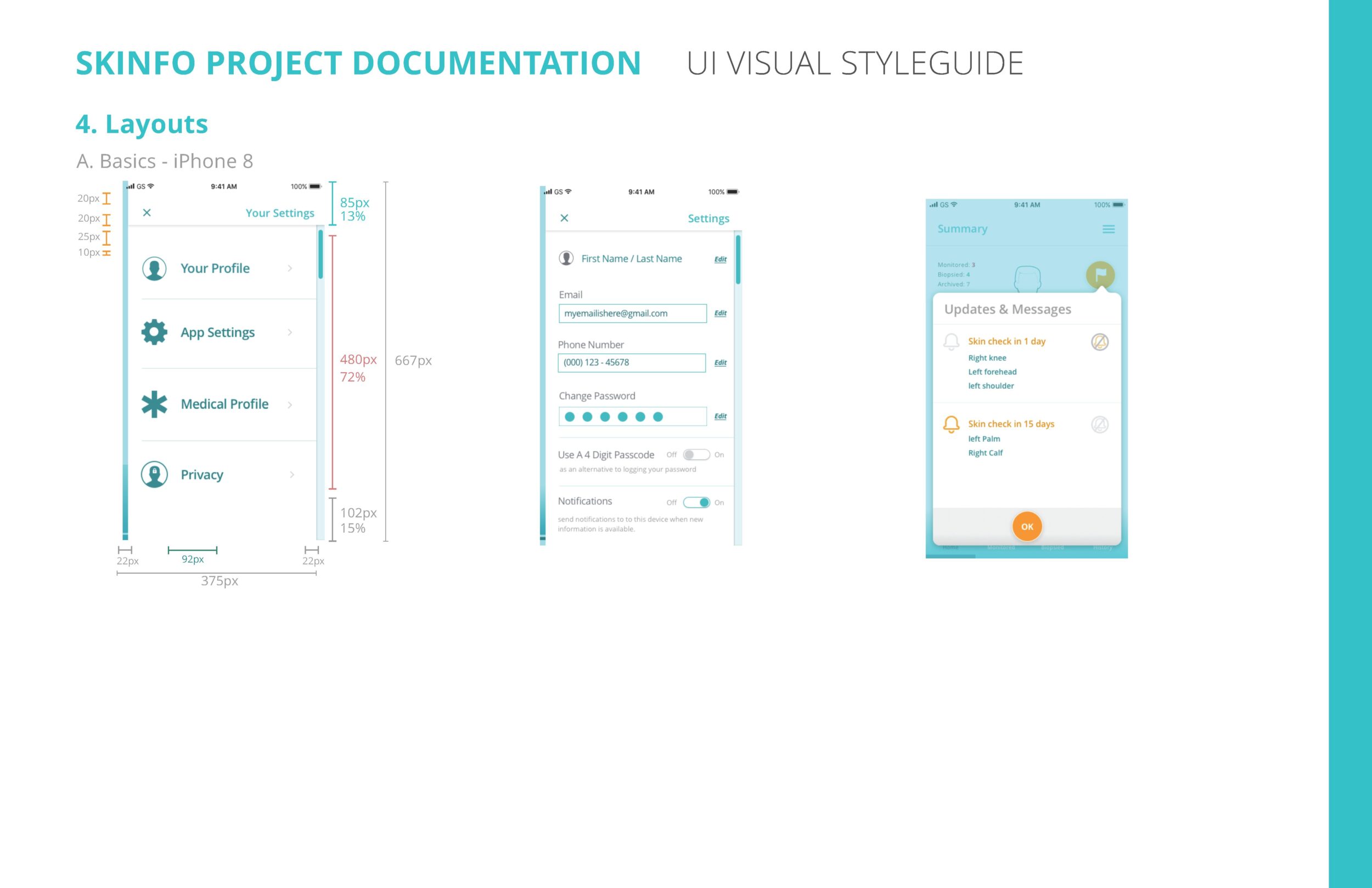Click Edit link next to First Name / Last Name
Viewport: 1372px width, 888px height.
click(721, 260)
